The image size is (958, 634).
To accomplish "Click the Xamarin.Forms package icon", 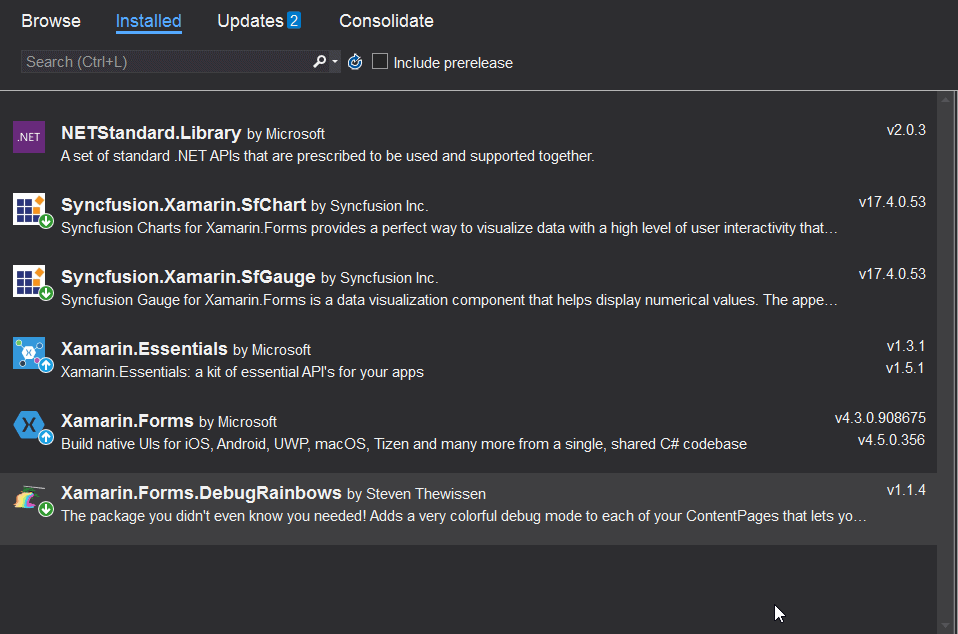I will click(29, 426).
